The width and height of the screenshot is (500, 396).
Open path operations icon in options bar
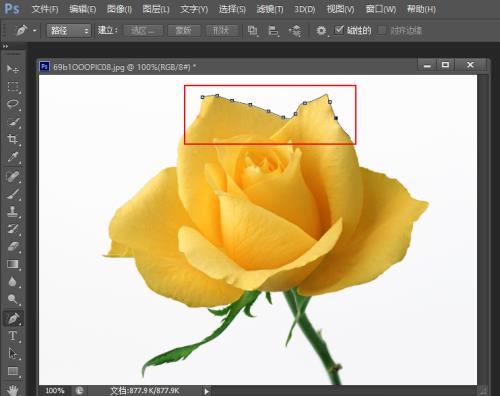(x=253, y=31)
